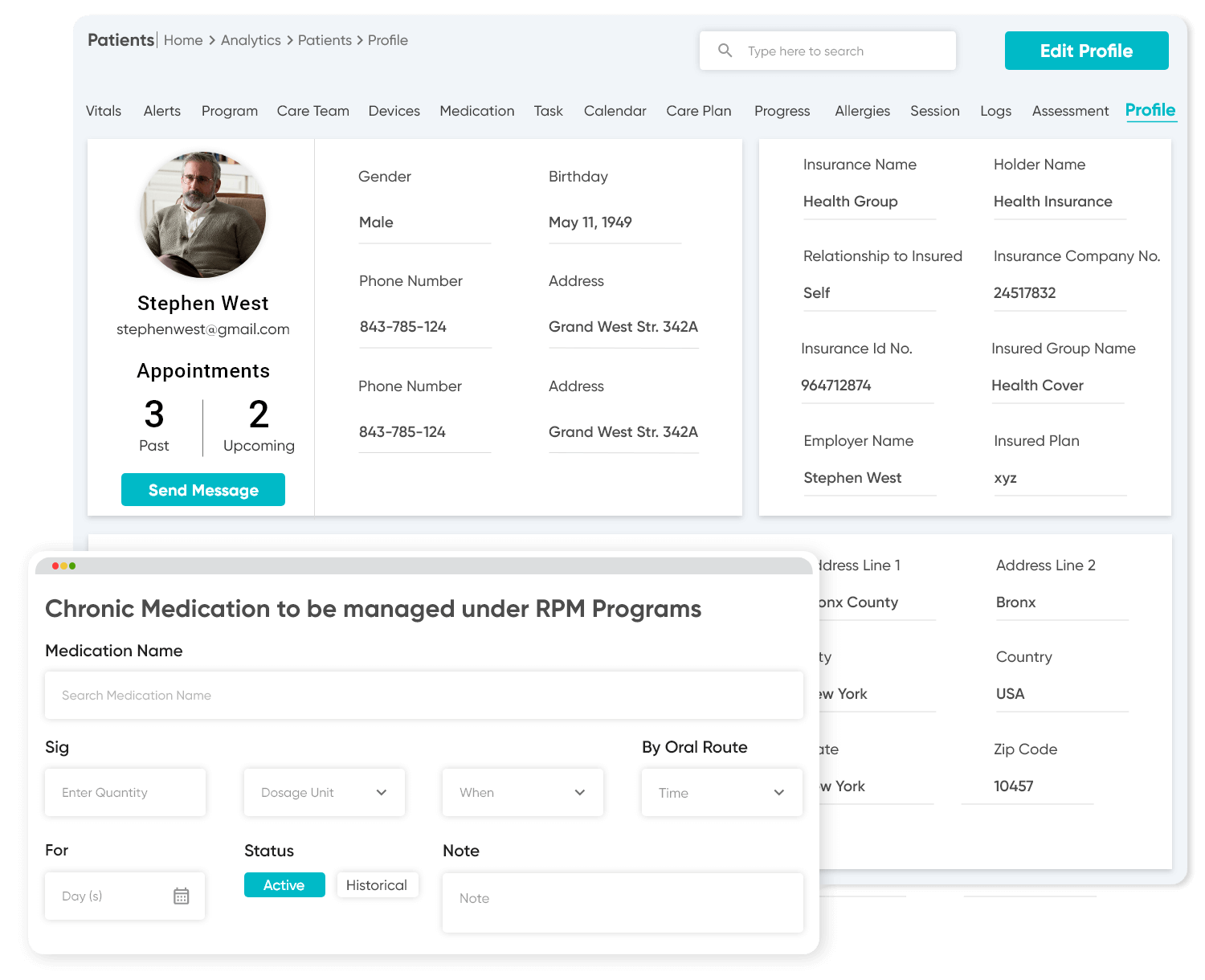Click the search magnifier icon in the search bar

pos(725,50)
